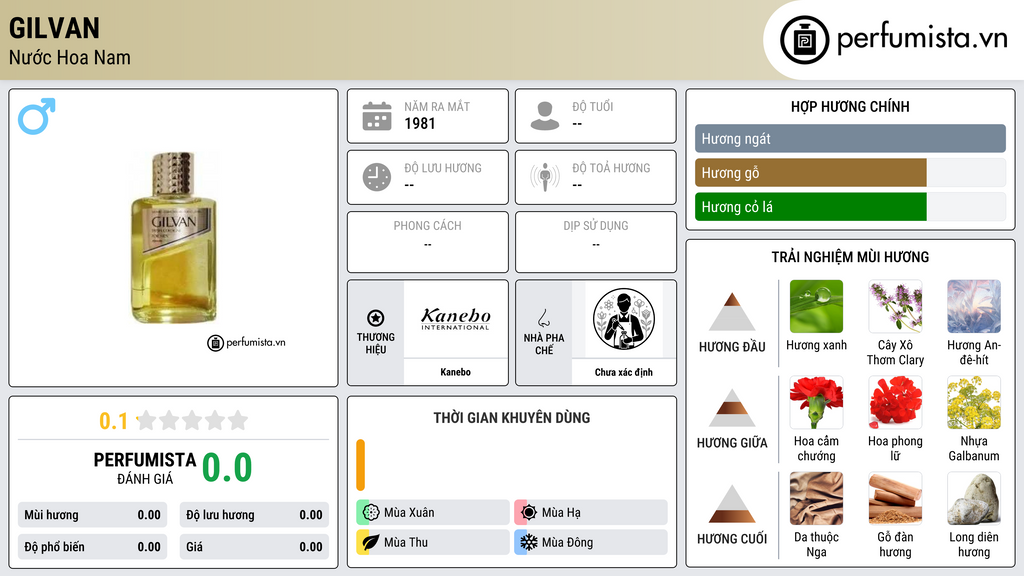This screenshot has width=1024, height=576.
Task: Click the green 0.0 Perfumista score
Action: (227, 467)
